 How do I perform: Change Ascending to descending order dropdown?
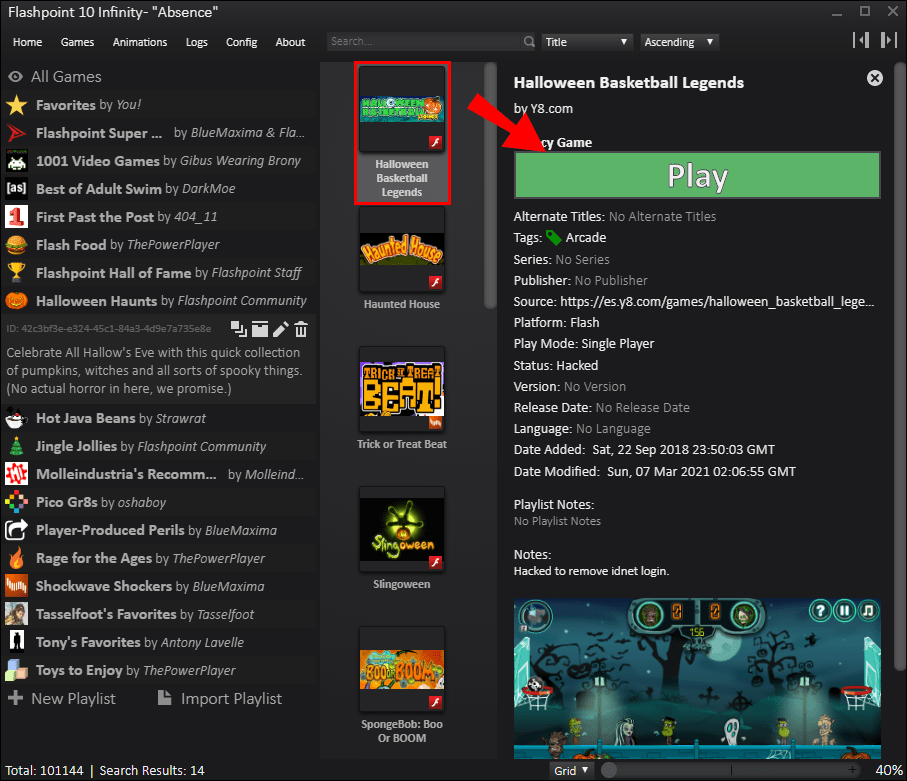(x=680, y=41)
